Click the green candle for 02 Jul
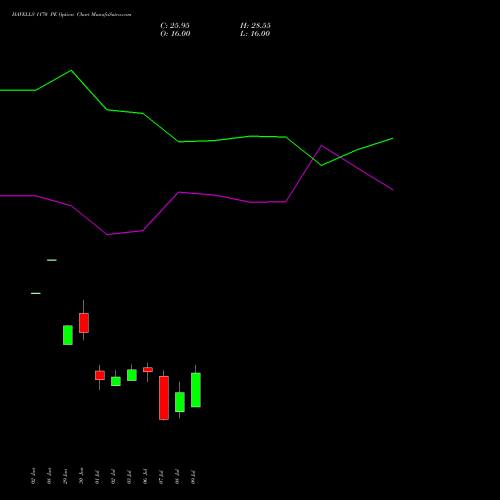The width and height of the screenshot is (500, 500). [x=116, y=381]
